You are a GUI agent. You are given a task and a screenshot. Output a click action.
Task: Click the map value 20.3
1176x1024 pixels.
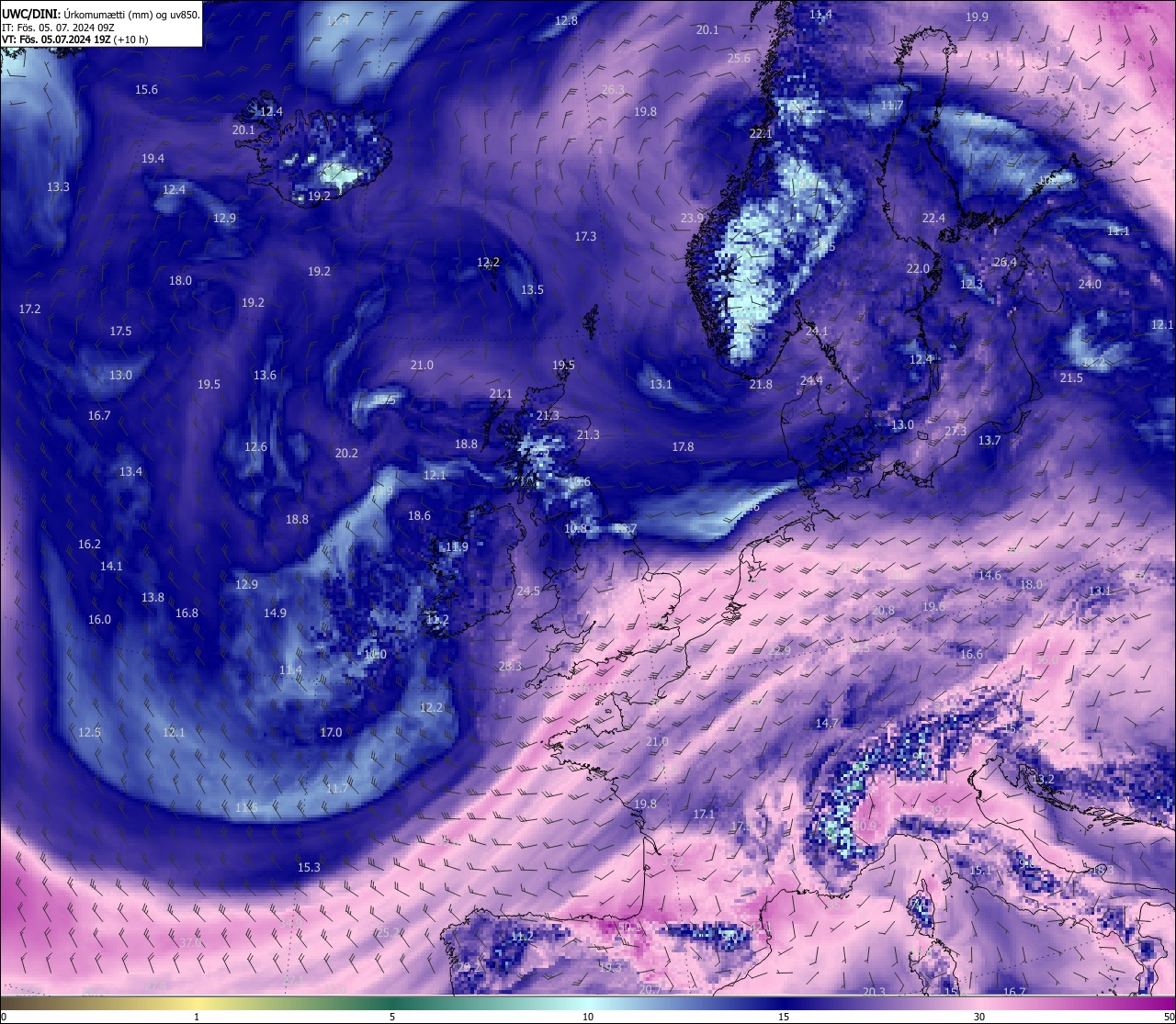(874, 991)
